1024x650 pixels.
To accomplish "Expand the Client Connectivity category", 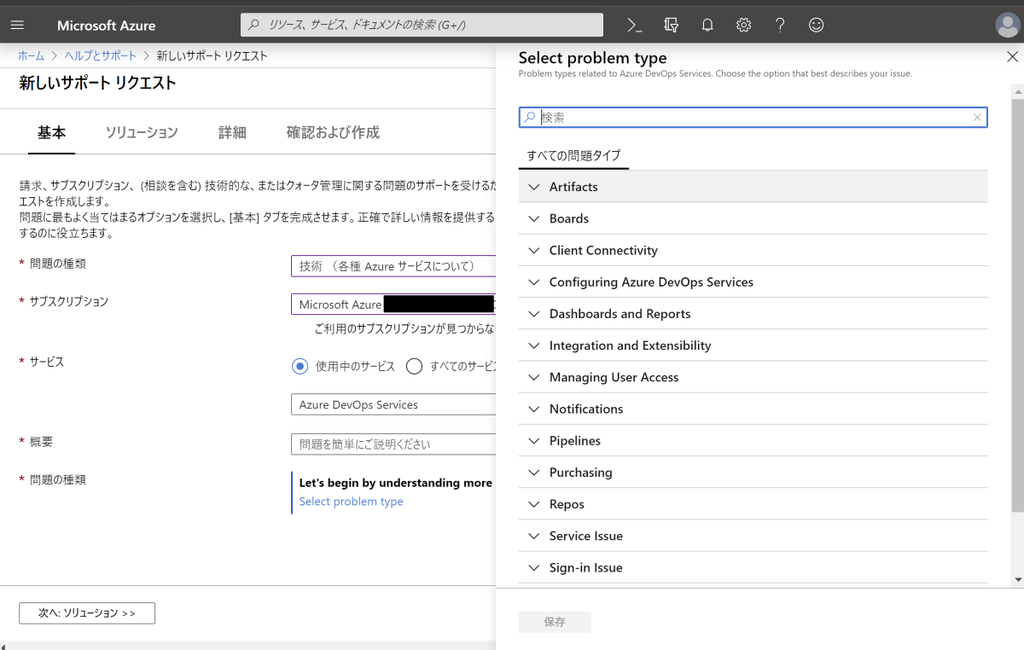I will click(x=753, y=250).
